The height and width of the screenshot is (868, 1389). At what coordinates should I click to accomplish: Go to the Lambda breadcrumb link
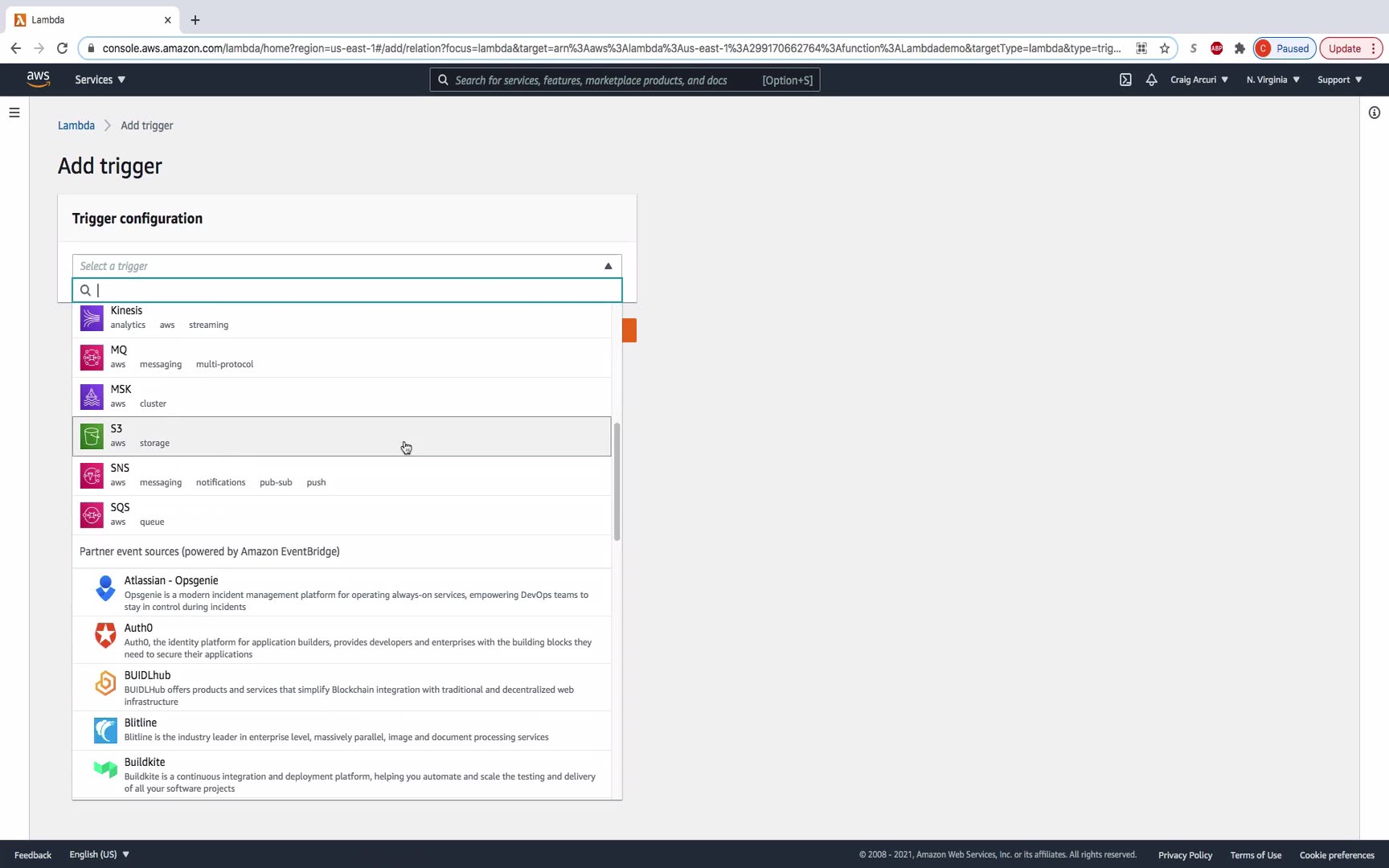click(x=76, y=125)
